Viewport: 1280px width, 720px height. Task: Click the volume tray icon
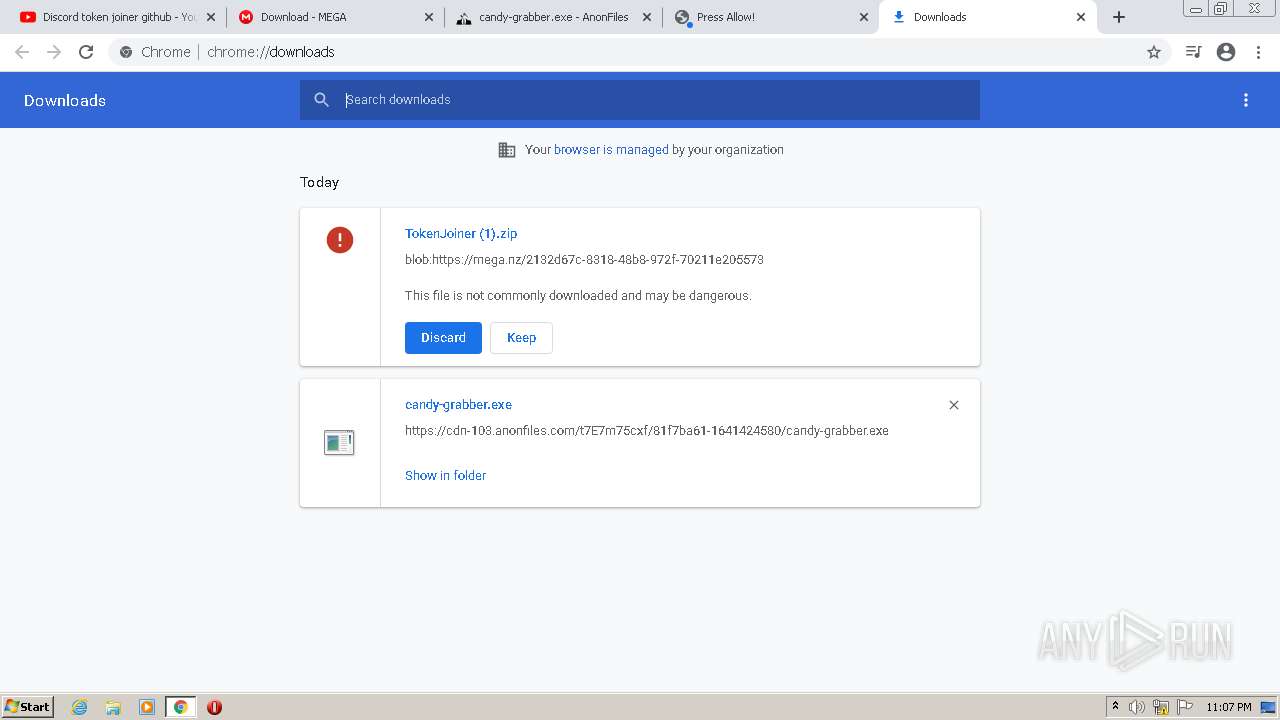click(1137, 707)
